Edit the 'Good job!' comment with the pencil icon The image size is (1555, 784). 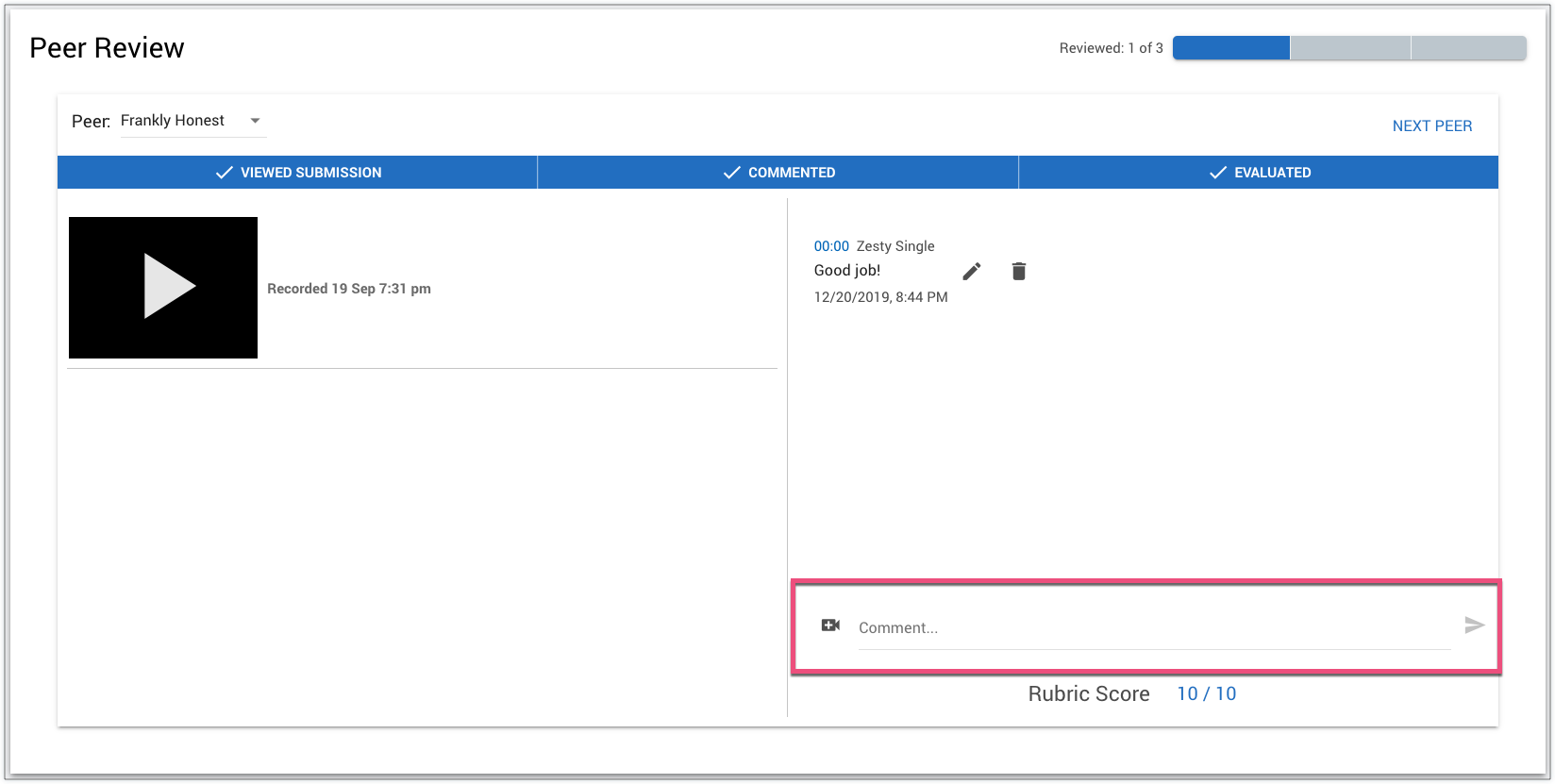972,272
